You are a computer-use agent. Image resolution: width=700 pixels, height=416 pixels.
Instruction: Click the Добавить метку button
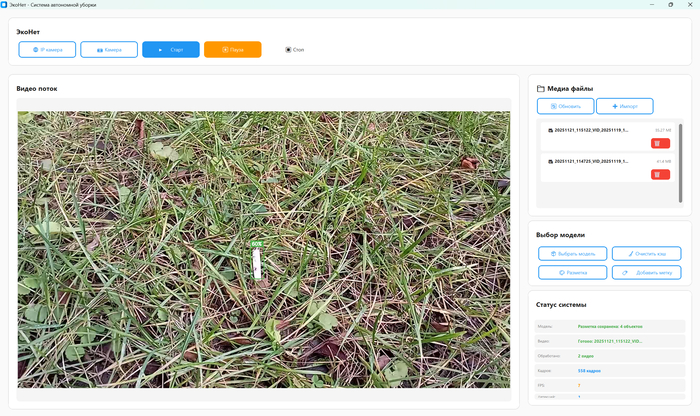[646, 272]
